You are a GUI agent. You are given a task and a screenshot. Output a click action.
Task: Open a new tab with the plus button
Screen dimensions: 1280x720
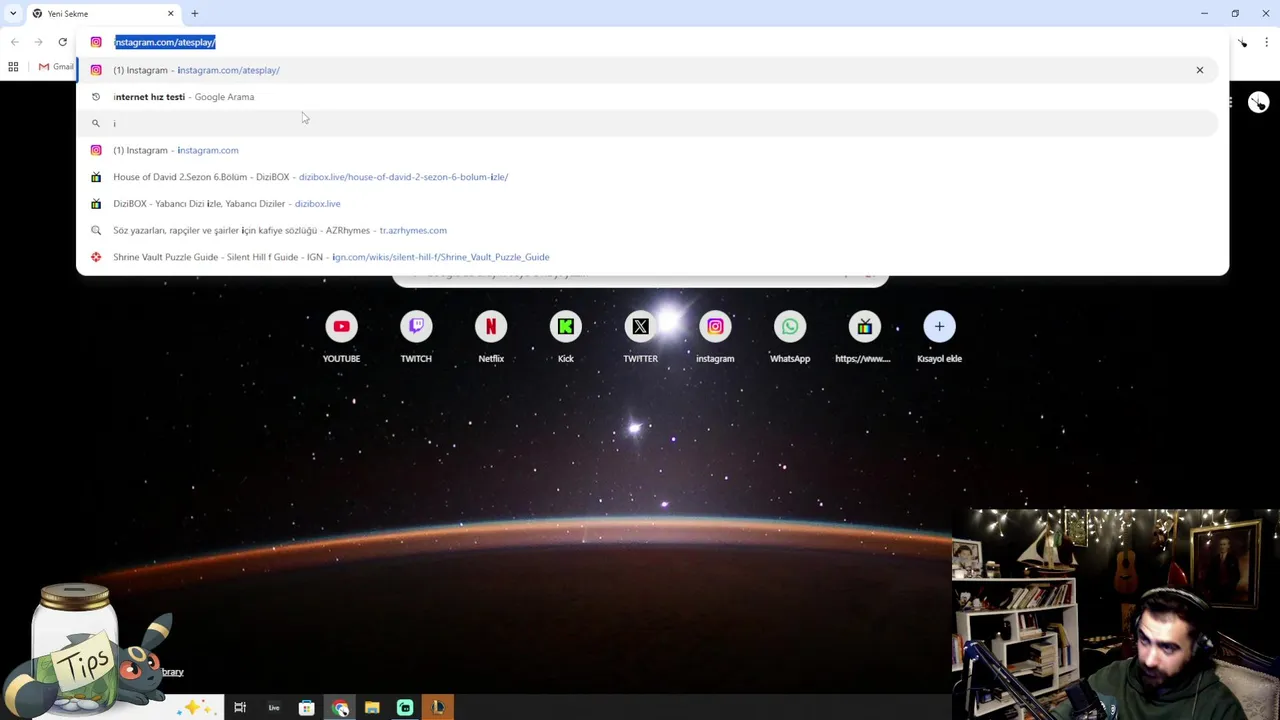click(x=195, y=14)
